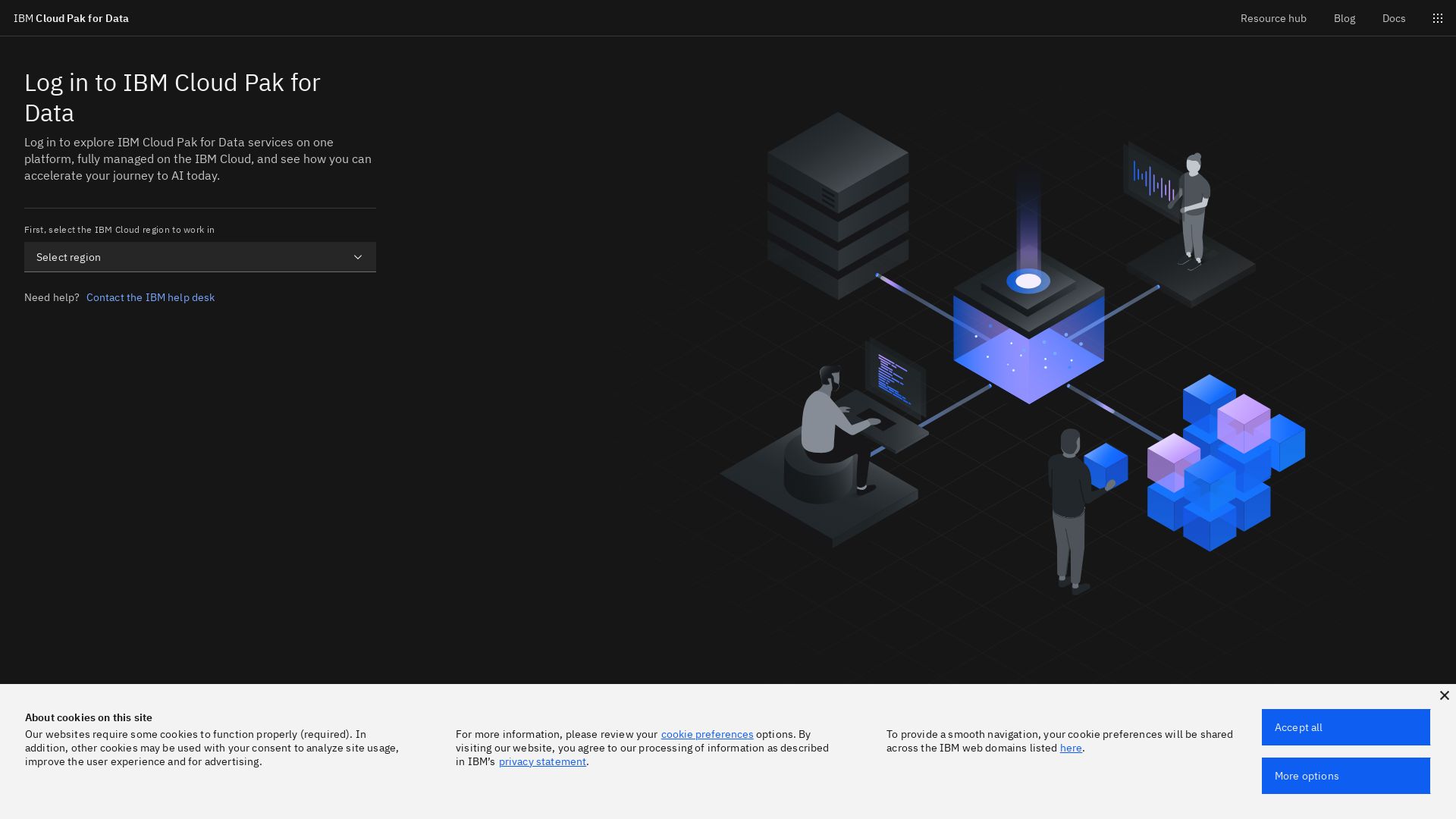Open privacy statement link
Viewport: 1456px width, 819px height.
pyautogui.click(x=542, y=761)
